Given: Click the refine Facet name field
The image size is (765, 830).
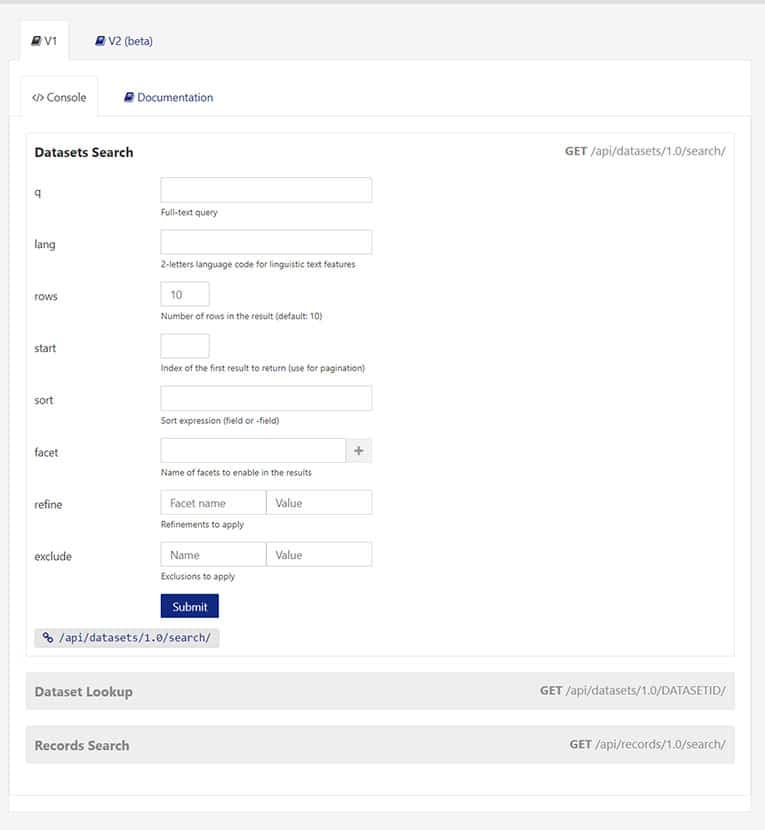Looking at the screenshot, I should click(x=213, y=503).
